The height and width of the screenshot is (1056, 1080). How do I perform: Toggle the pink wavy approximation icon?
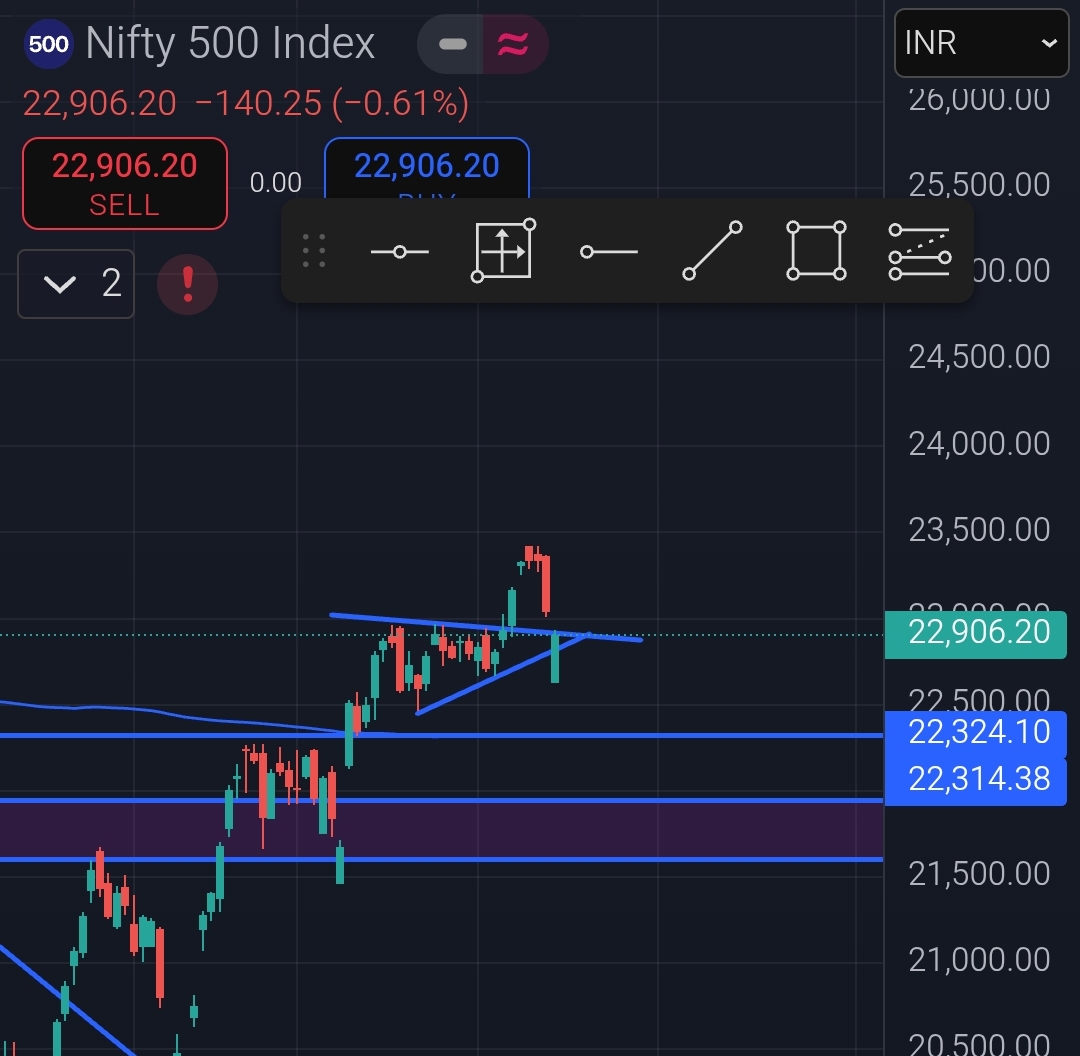tap(514, 44)
